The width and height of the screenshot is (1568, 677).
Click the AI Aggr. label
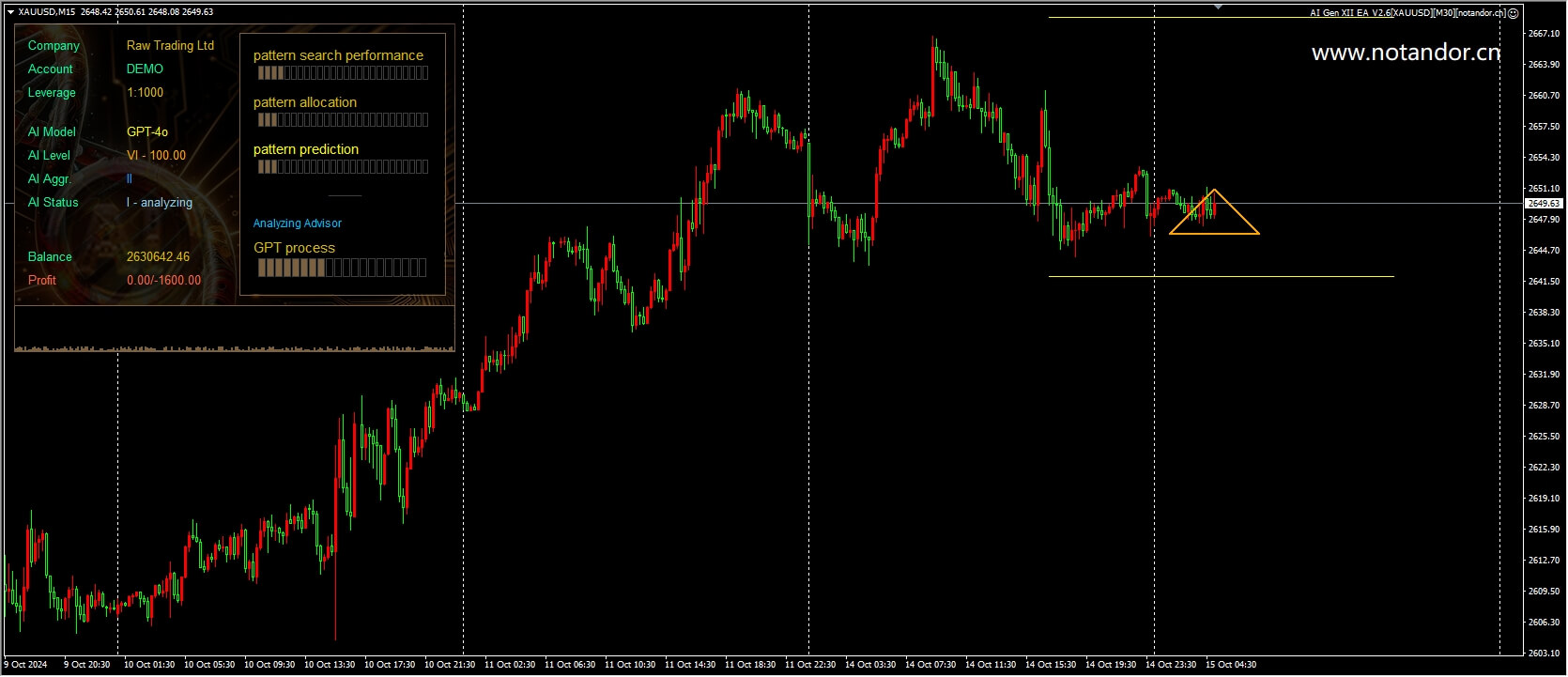pyautogui.click(x=49, y=179)
